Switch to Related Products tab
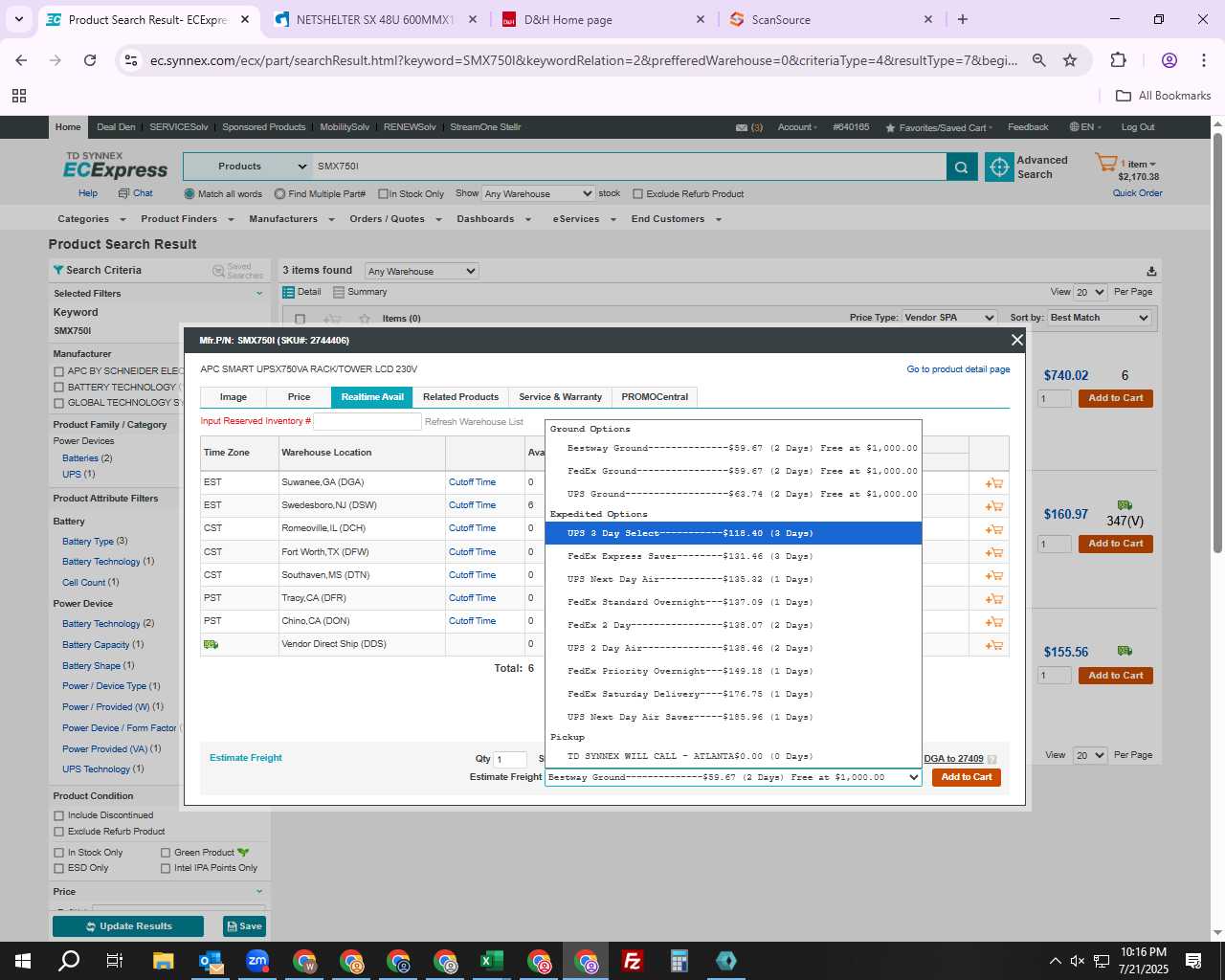Screen dimensions: 1225x980 pyautogui.click(x=460, y=397)
